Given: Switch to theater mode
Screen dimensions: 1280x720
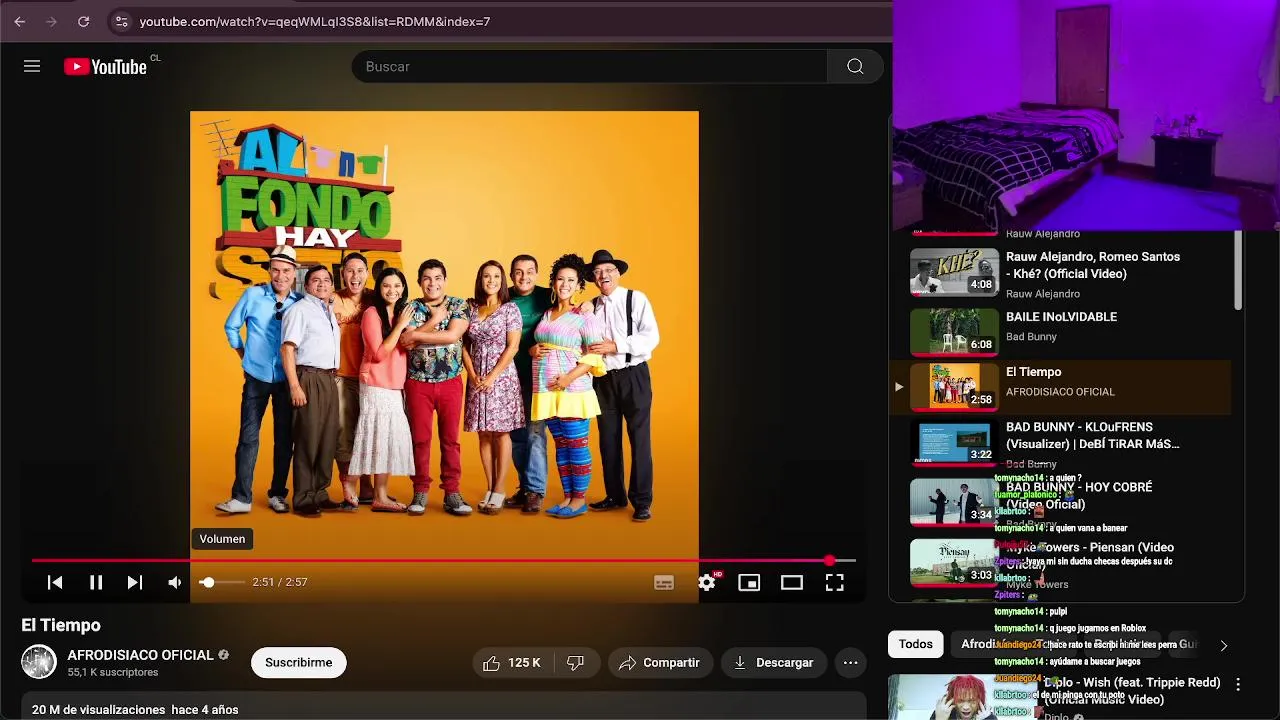Looking at the screenshot, I should [x=792, y=582].
